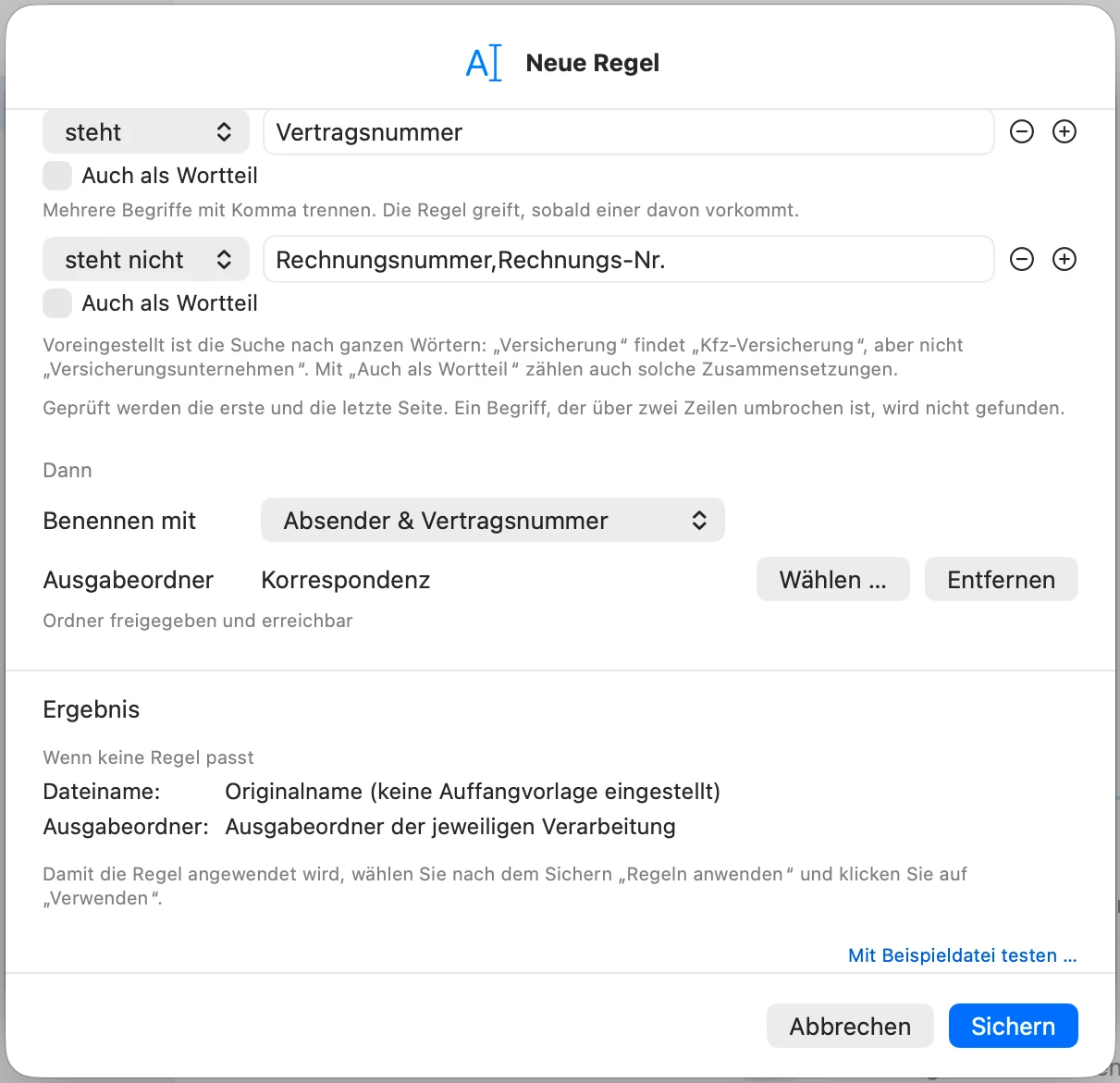Viewport: 1120px width, 1083px height.
Task: Add a condition after the Rechnungsnummer row
Action: pos(1065,259)
